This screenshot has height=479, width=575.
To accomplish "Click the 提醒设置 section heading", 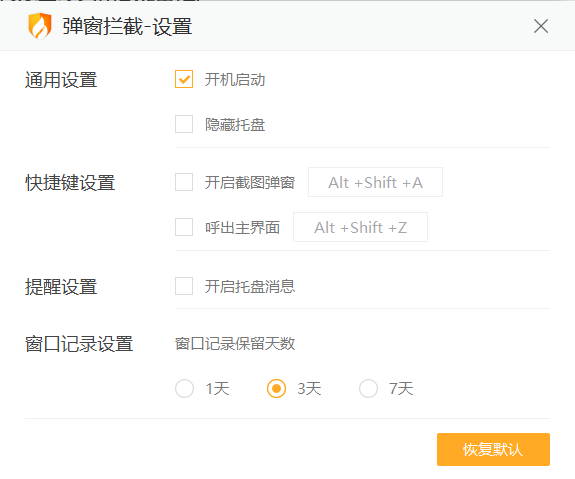I will click(x=61, y=286).
